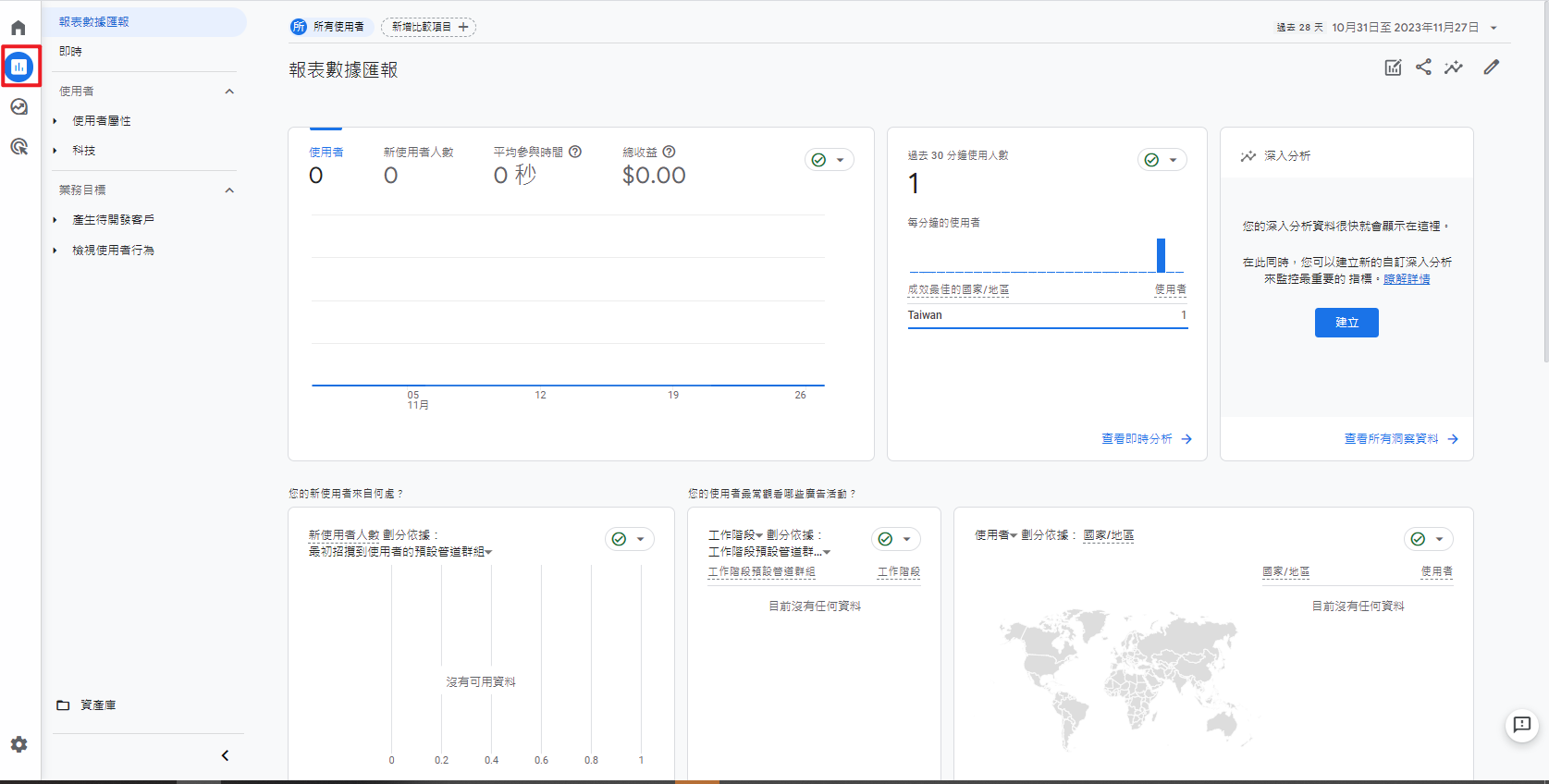Open status dropdown on country map card
The height and width of the screenshot is (784, 1549).
coord(1429,539)
